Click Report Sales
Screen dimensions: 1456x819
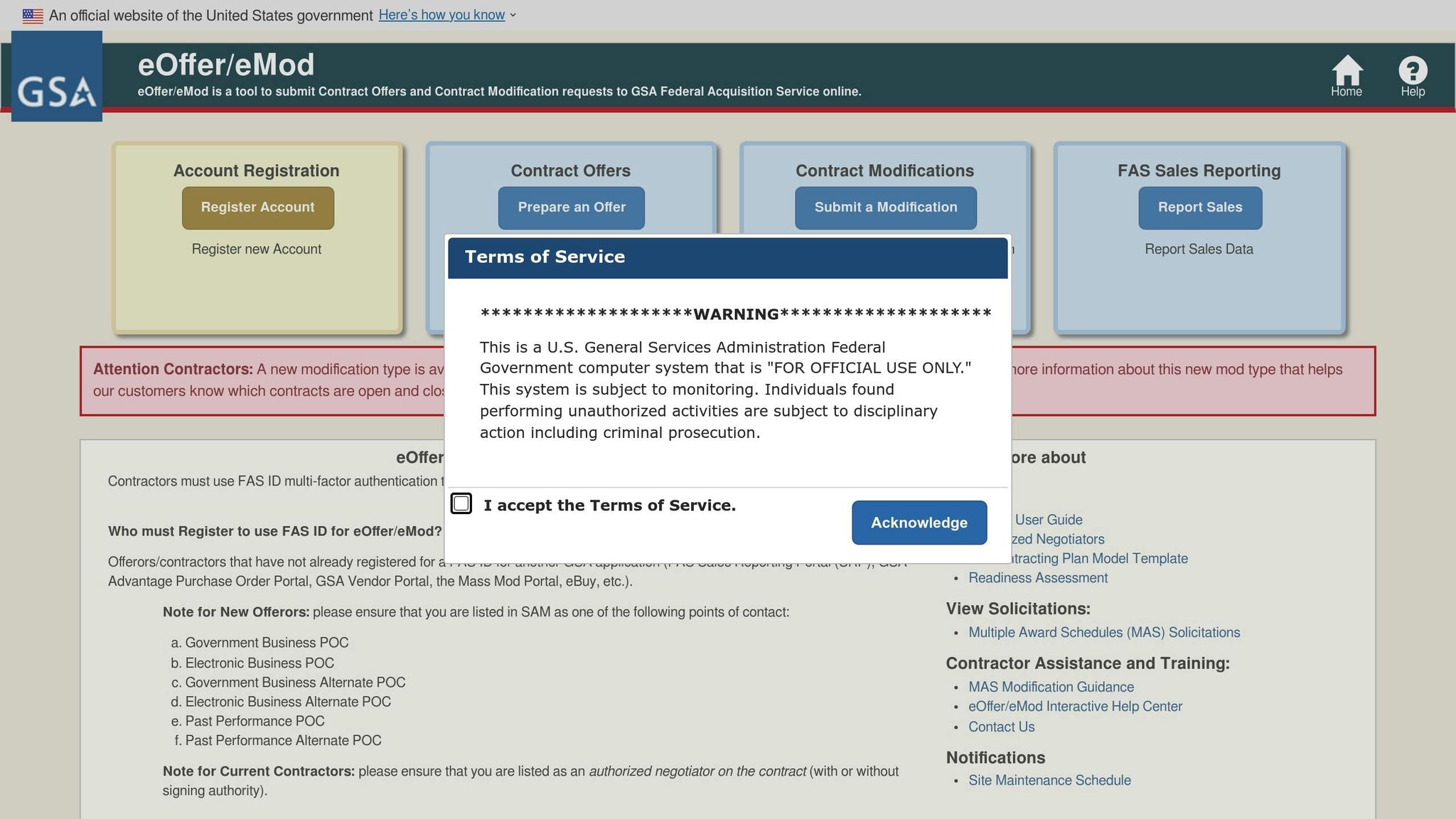tap(1200, 208)
